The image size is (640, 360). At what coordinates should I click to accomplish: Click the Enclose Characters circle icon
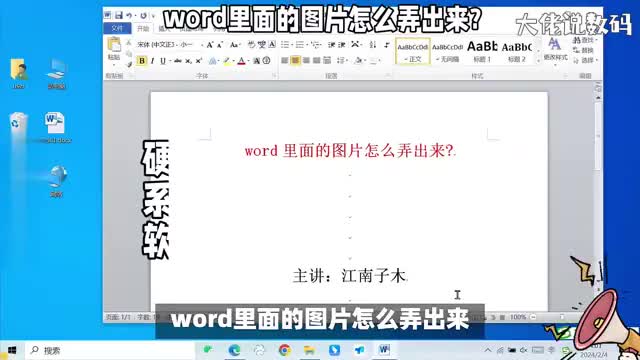[x=267, y=61]
